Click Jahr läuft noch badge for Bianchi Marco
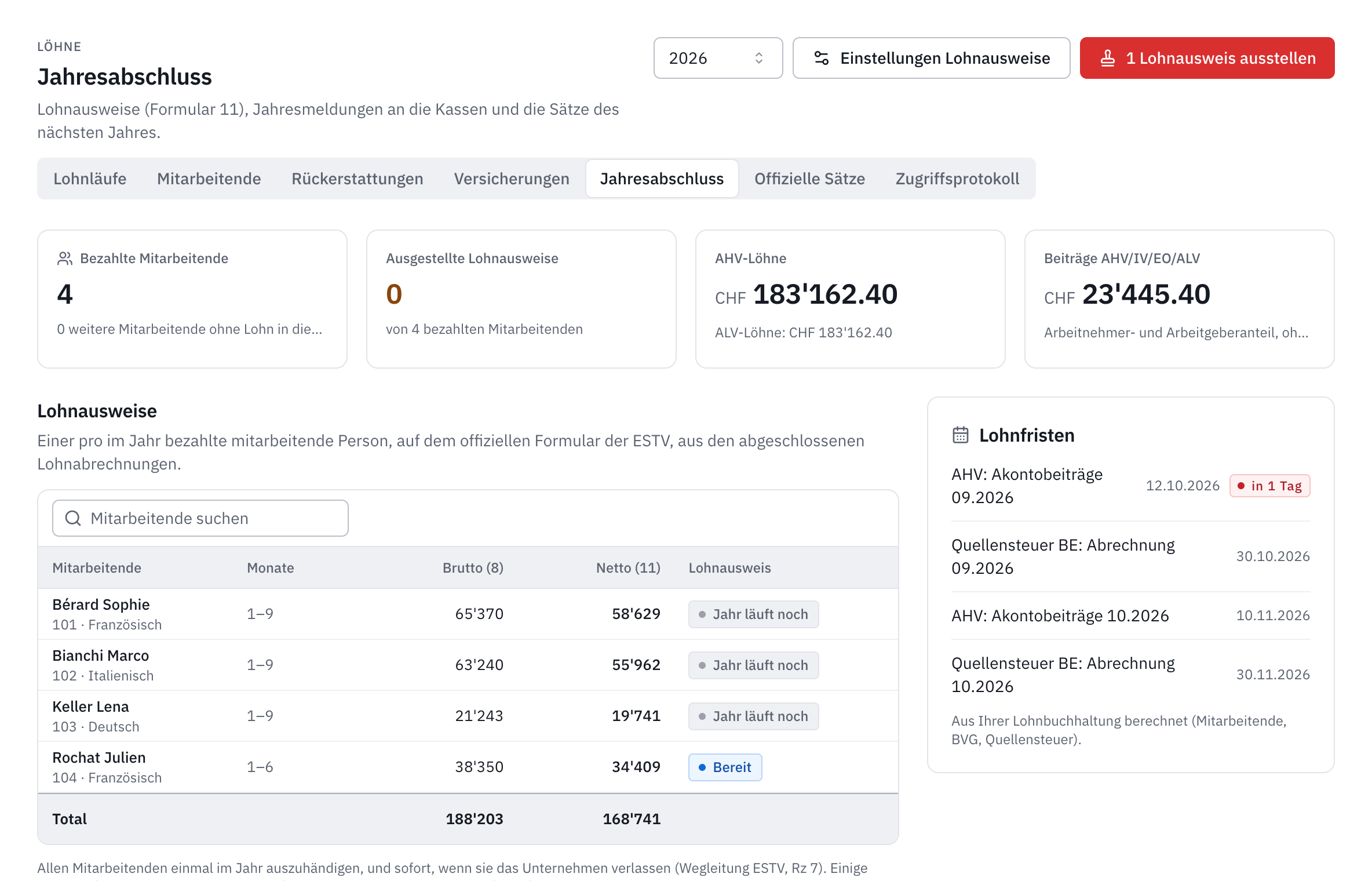Image resolution: width=1372 pixels, height=881 pixels. tap(754, 665)
